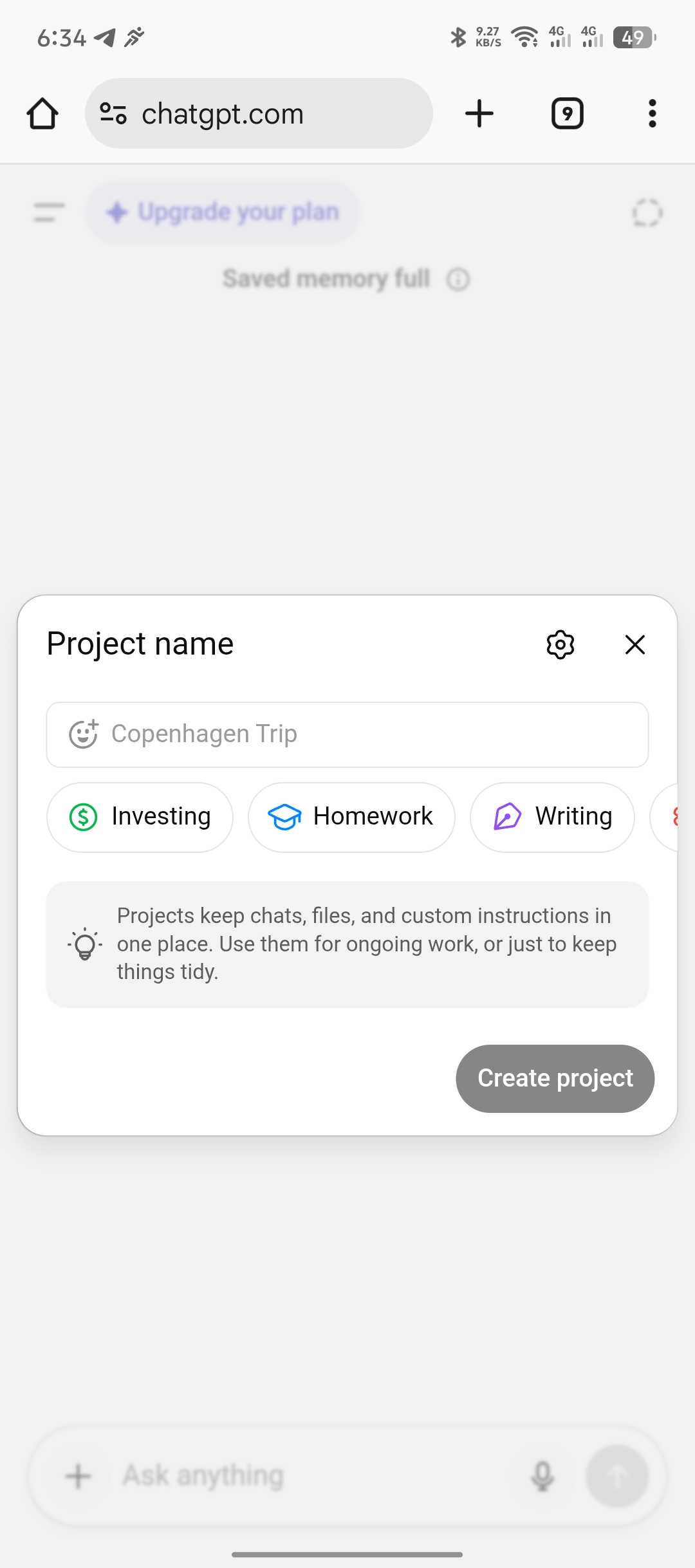Show Saved memory full info
Viewport: 695px width, 1568px height.
click(x=458, y=280)
